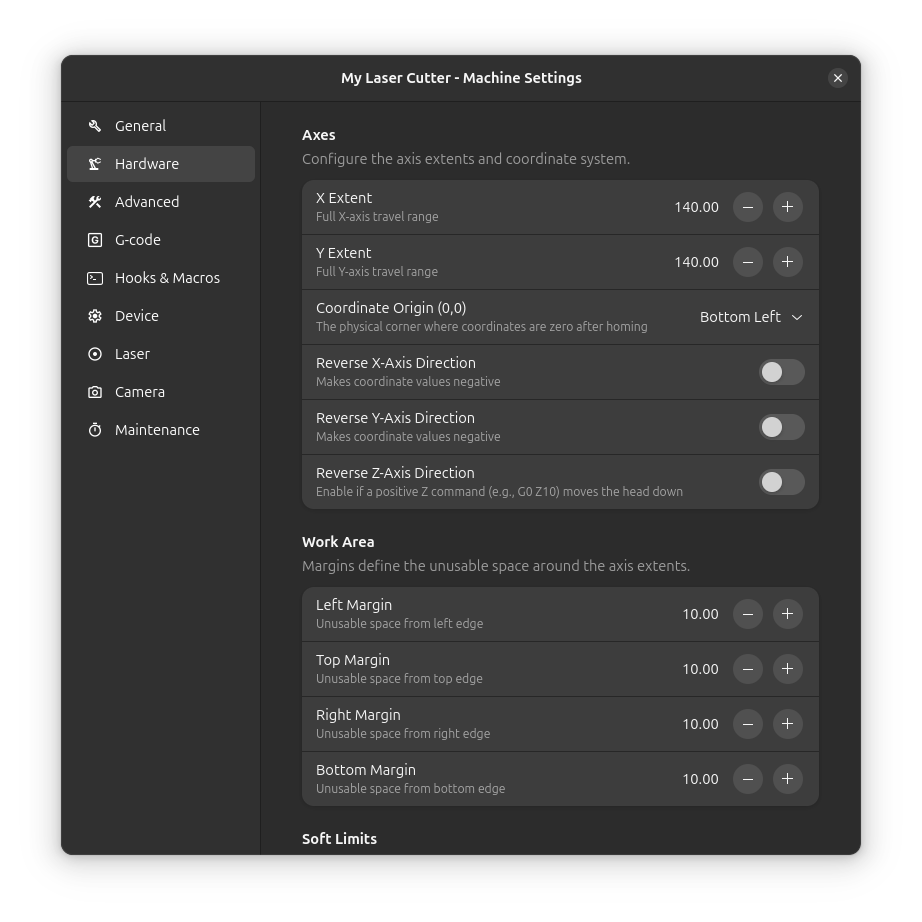The height and width of the screenshot is (922, 922).
Task: Click the Advanced tools icon in sidebar
Action: click(x=95, y=202)
